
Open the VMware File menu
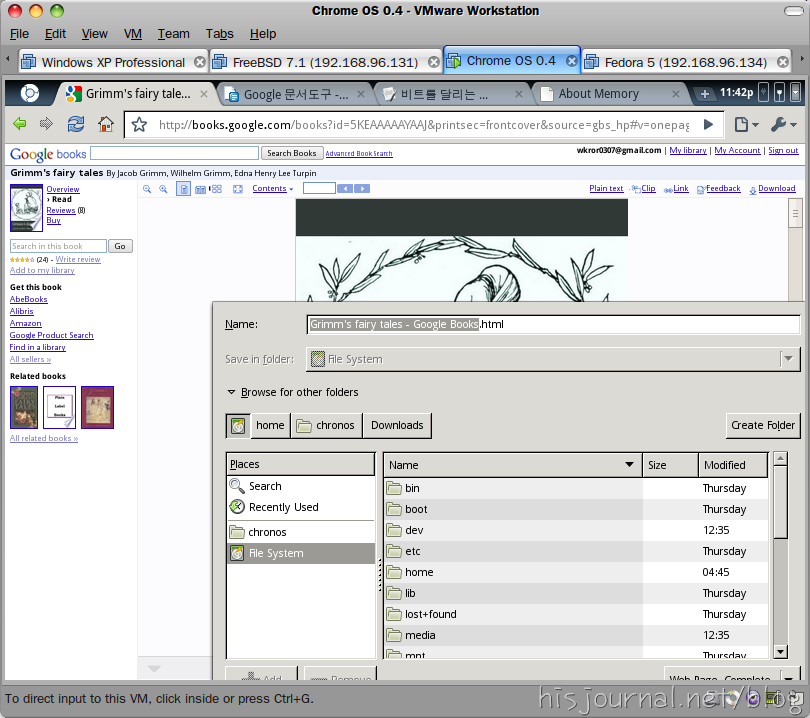coord(20,34)
